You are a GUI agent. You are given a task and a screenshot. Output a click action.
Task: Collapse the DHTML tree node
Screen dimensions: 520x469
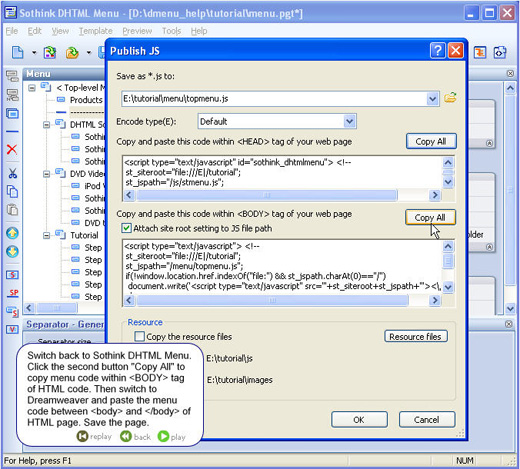pos(47,125)
